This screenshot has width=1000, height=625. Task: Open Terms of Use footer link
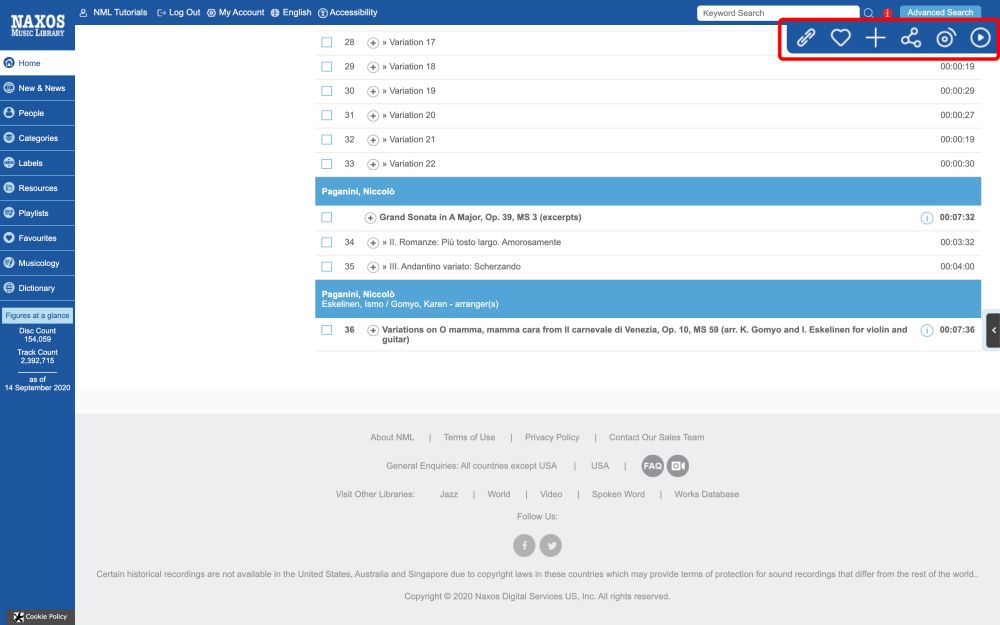tap(469, 438)
